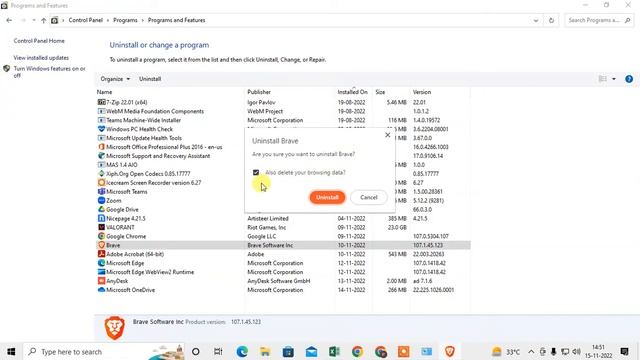Refresh the Programs and Features list
The width and height of the screenshot is (640, 360).
coord(551,20)
